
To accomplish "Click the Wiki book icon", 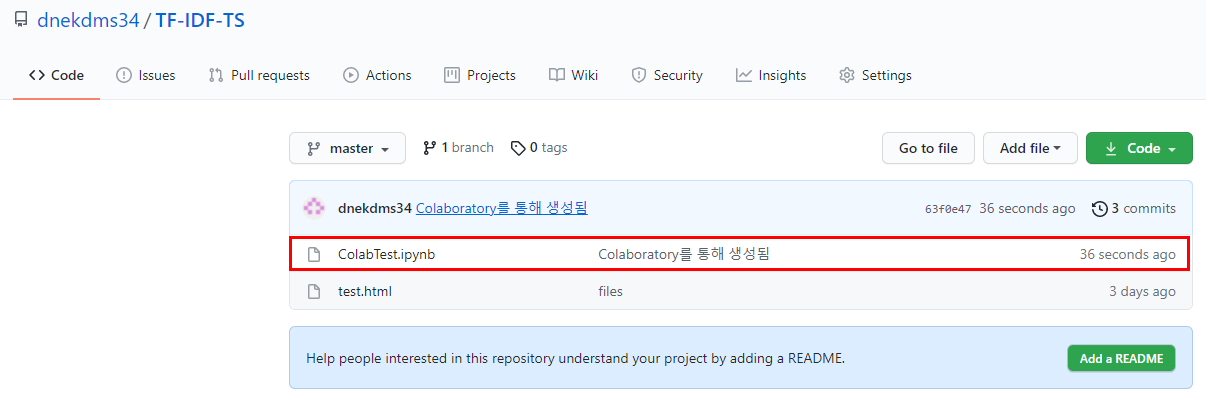I will [x=557, y=75].
